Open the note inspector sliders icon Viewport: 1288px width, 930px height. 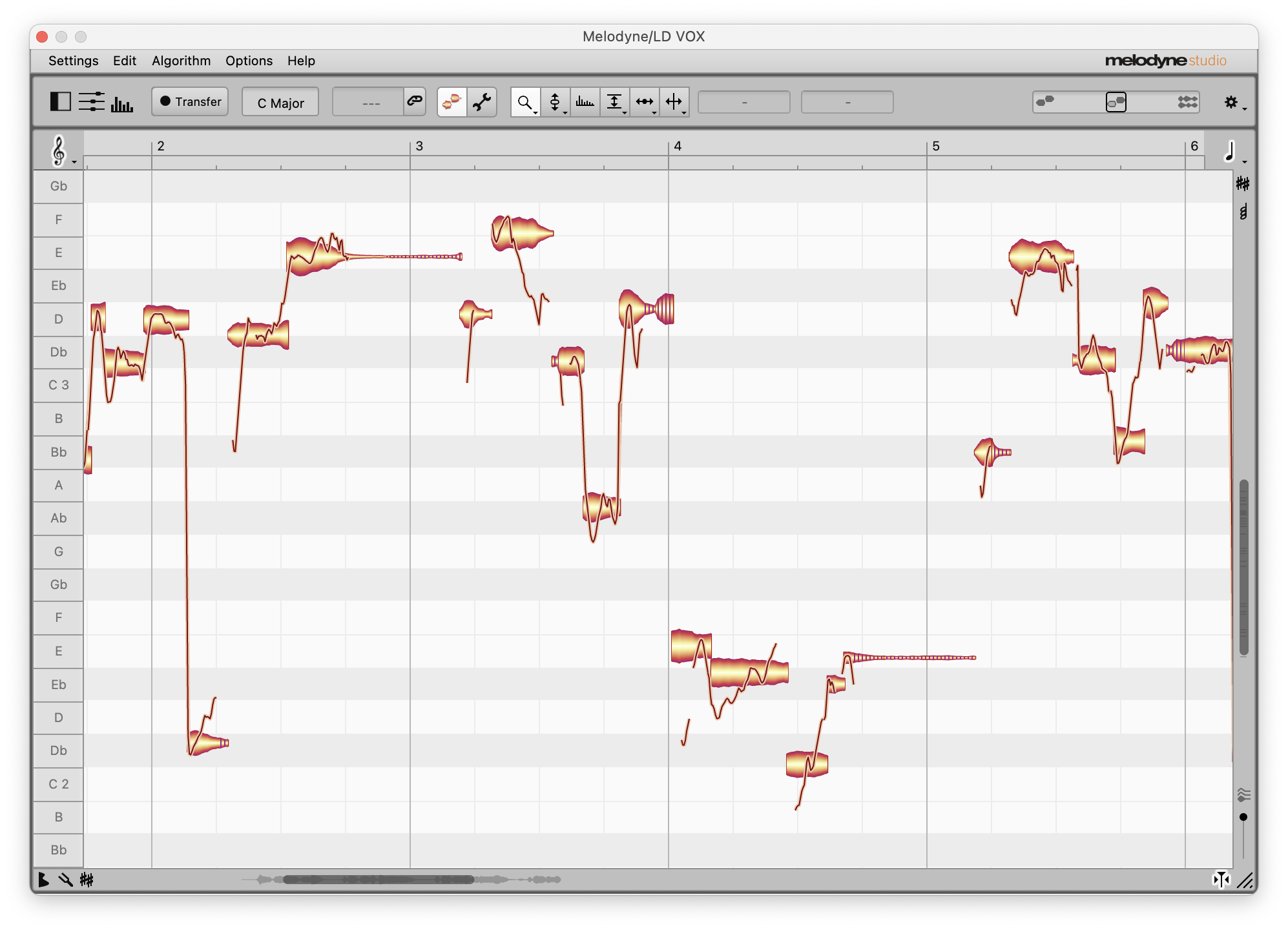pos(91,102)
